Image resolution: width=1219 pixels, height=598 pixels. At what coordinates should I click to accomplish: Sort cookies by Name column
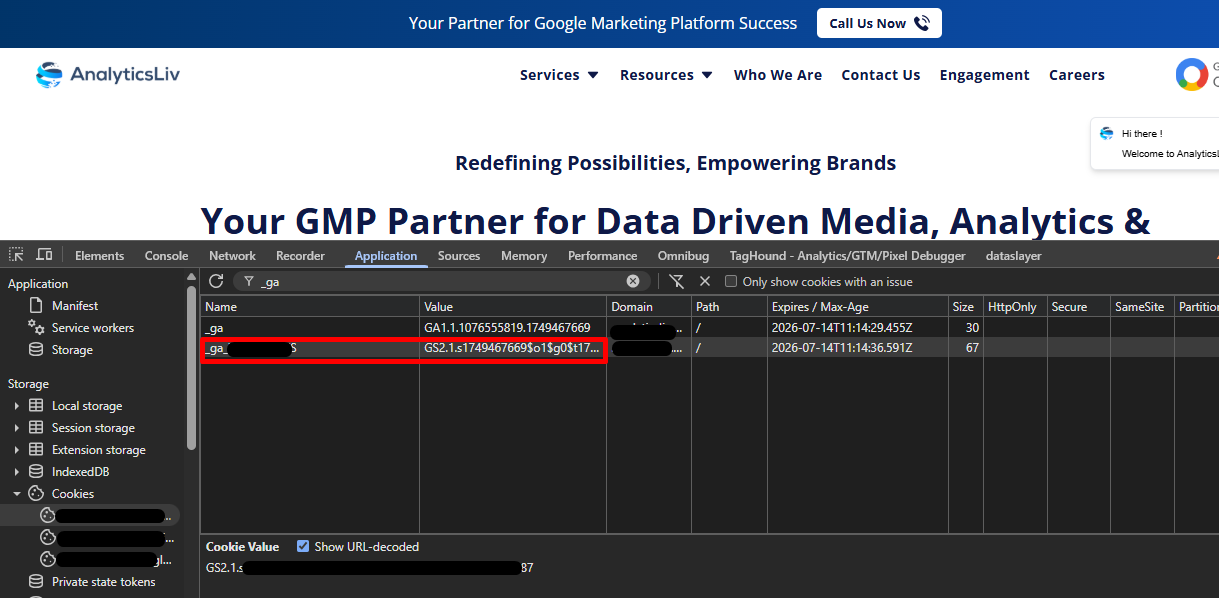click(310, 306)
